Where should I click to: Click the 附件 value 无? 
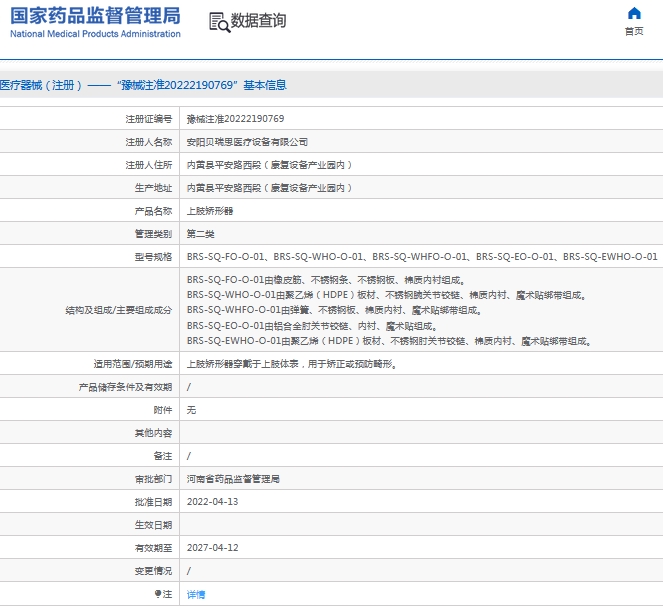click(192, 410)
